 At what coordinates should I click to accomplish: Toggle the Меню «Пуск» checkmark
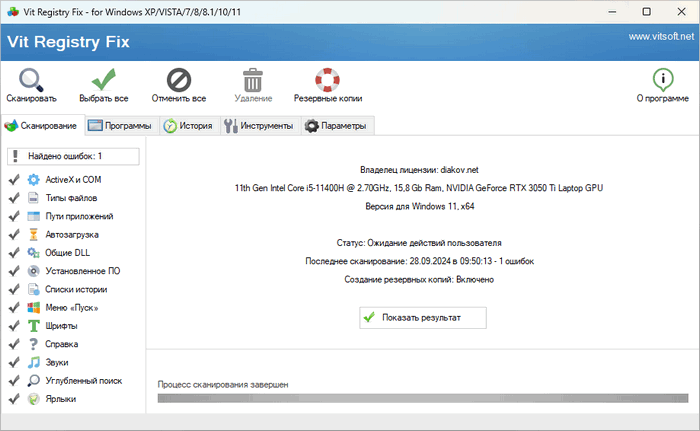pyautogui.click(x=14, y=308)
